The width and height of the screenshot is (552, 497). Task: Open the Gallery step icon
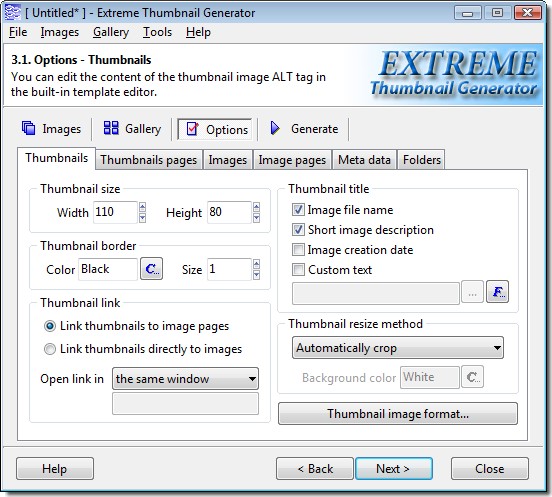[111, 128]
